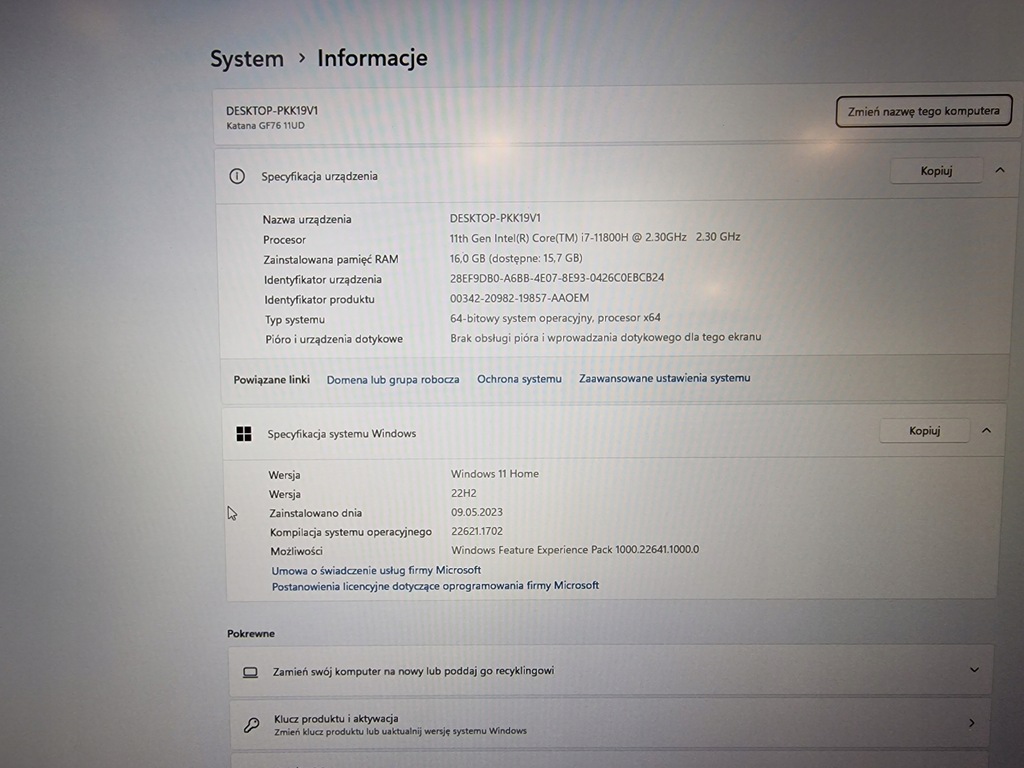The width and height of the screenshot is (1024, 768).
Task: Open Microsoft services agreement link
Action: pyautogui.click(x=376, y=570)
